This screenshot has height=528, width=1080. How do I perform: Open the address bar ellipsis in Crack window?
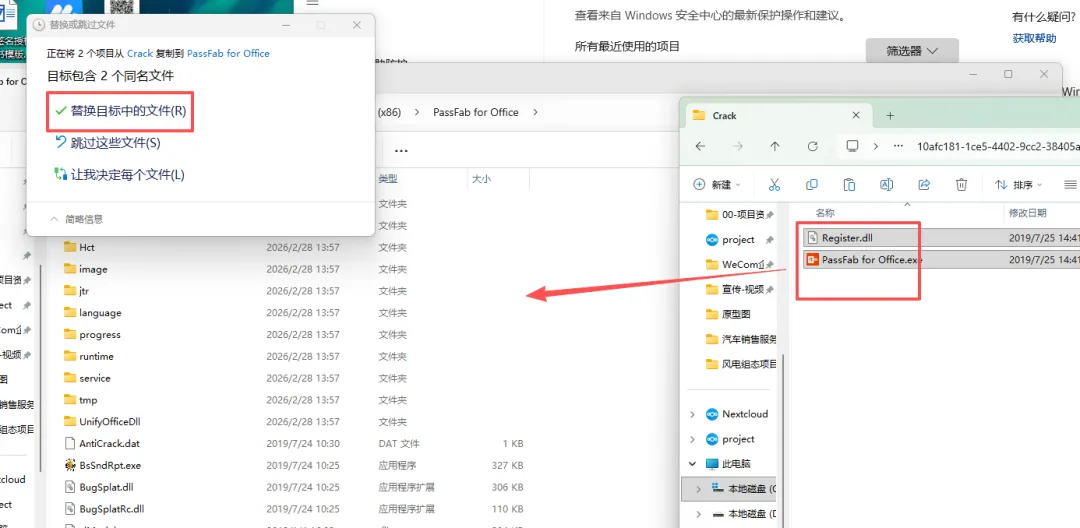point(897,146)
